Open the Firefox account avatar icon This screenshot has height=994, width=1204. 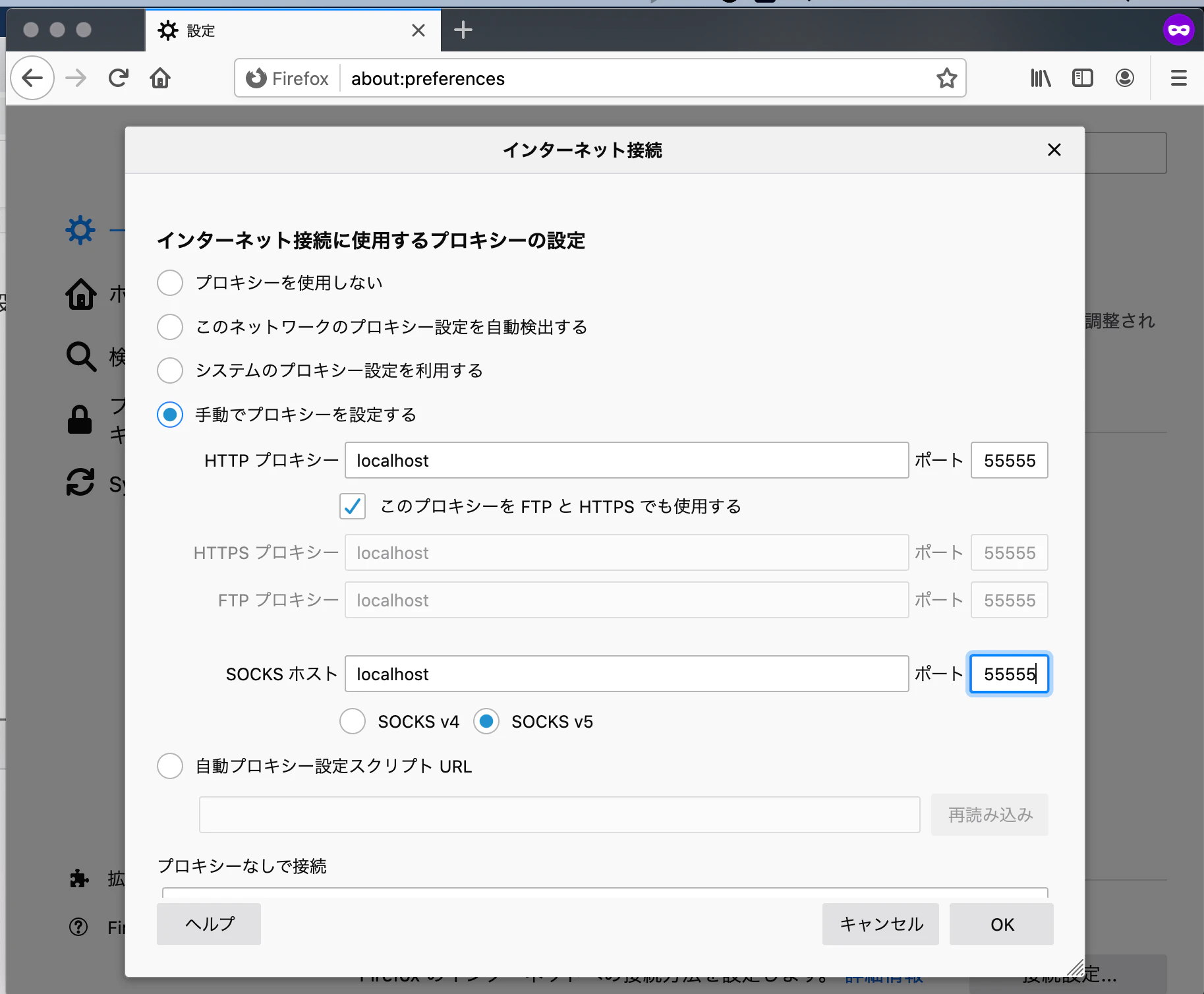(1125, 78)
